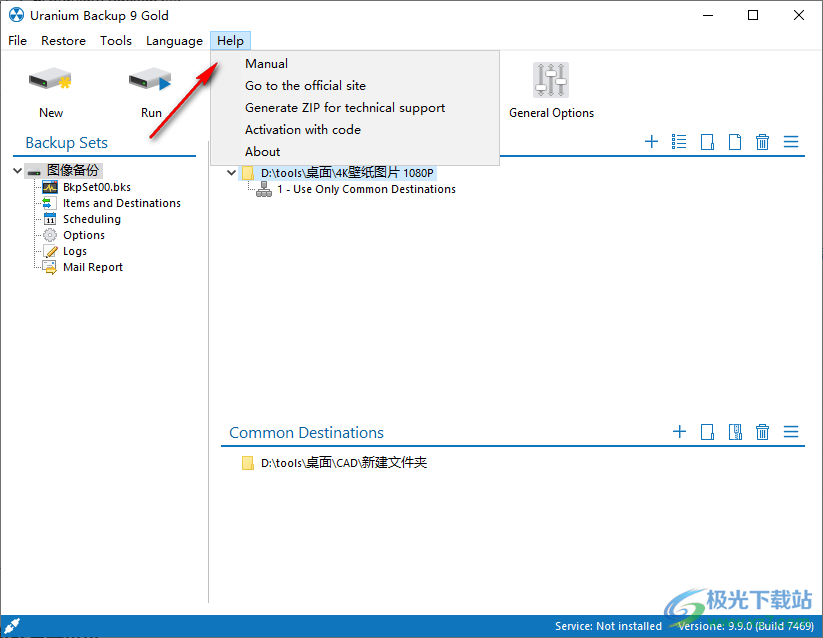This screenshot has width=823, height=638.
Task: Open General Options sliders icon
Action: pyautogui.click(x=551, y=80)
